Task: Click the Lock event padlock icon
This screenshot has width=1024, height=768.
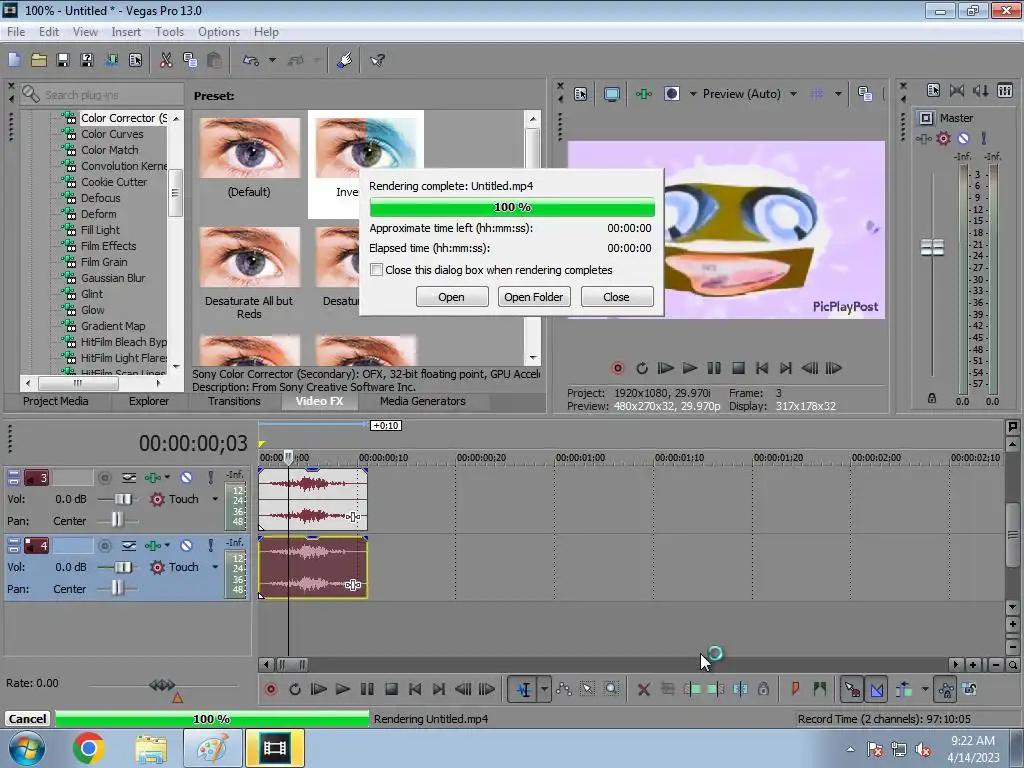Action: coord(763,689)
